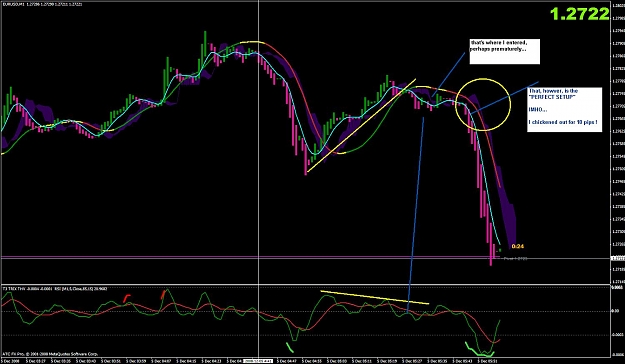This screenshot has height=364, width=625.
Task: Click the highlighted current price tag on price axis
Action: (x=617, y=258)
